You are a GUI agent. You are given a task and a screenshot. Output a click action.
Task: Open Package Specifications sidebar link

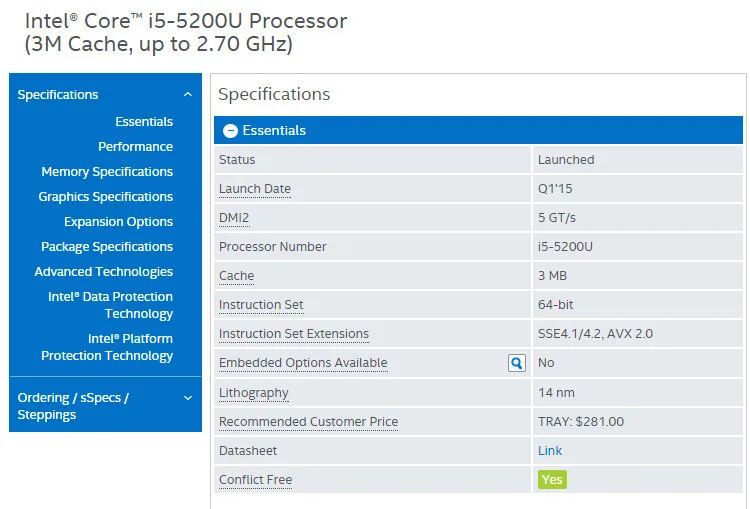point(107,247)
